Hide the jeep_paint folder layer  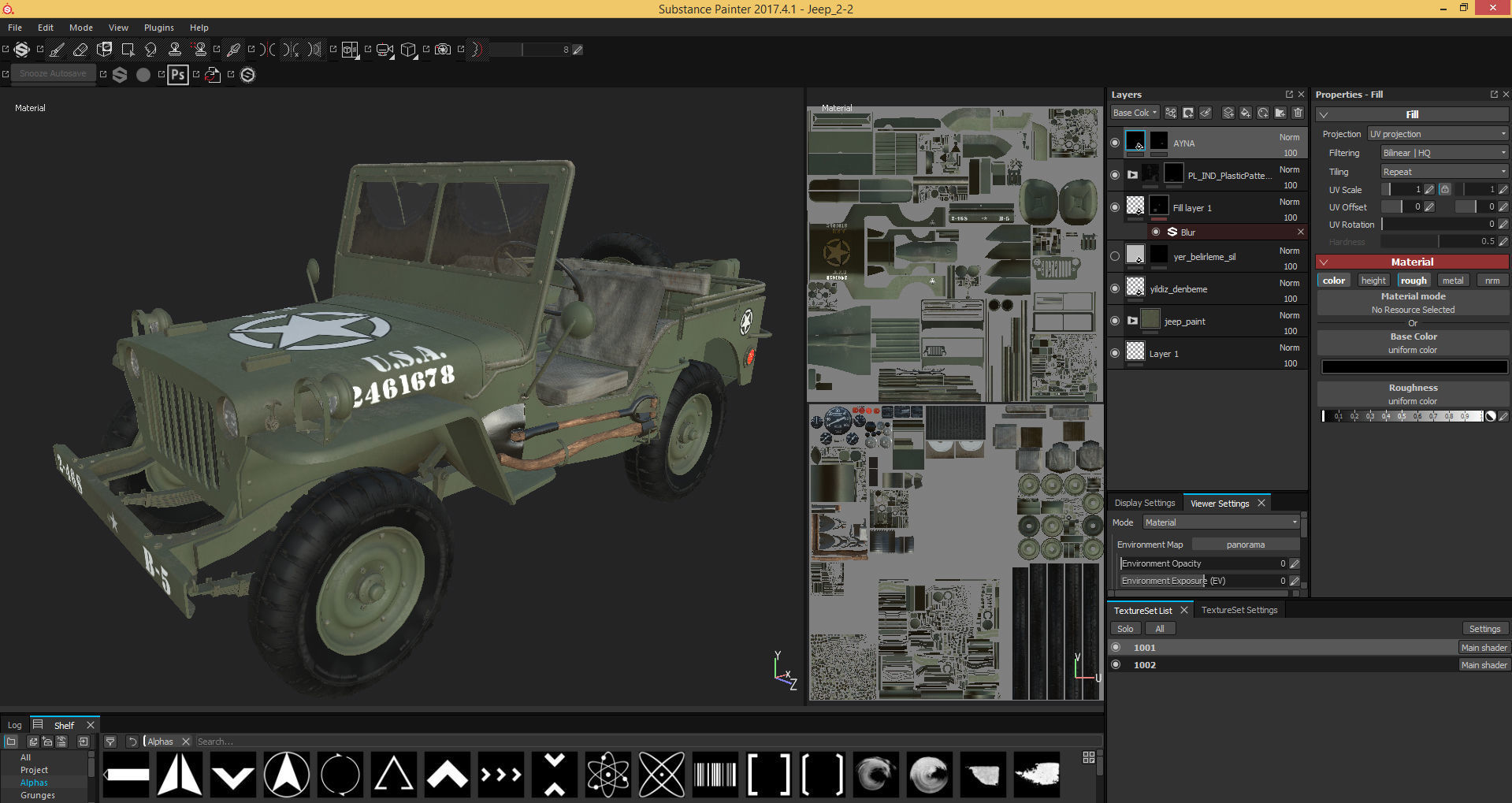point(1115,321)
